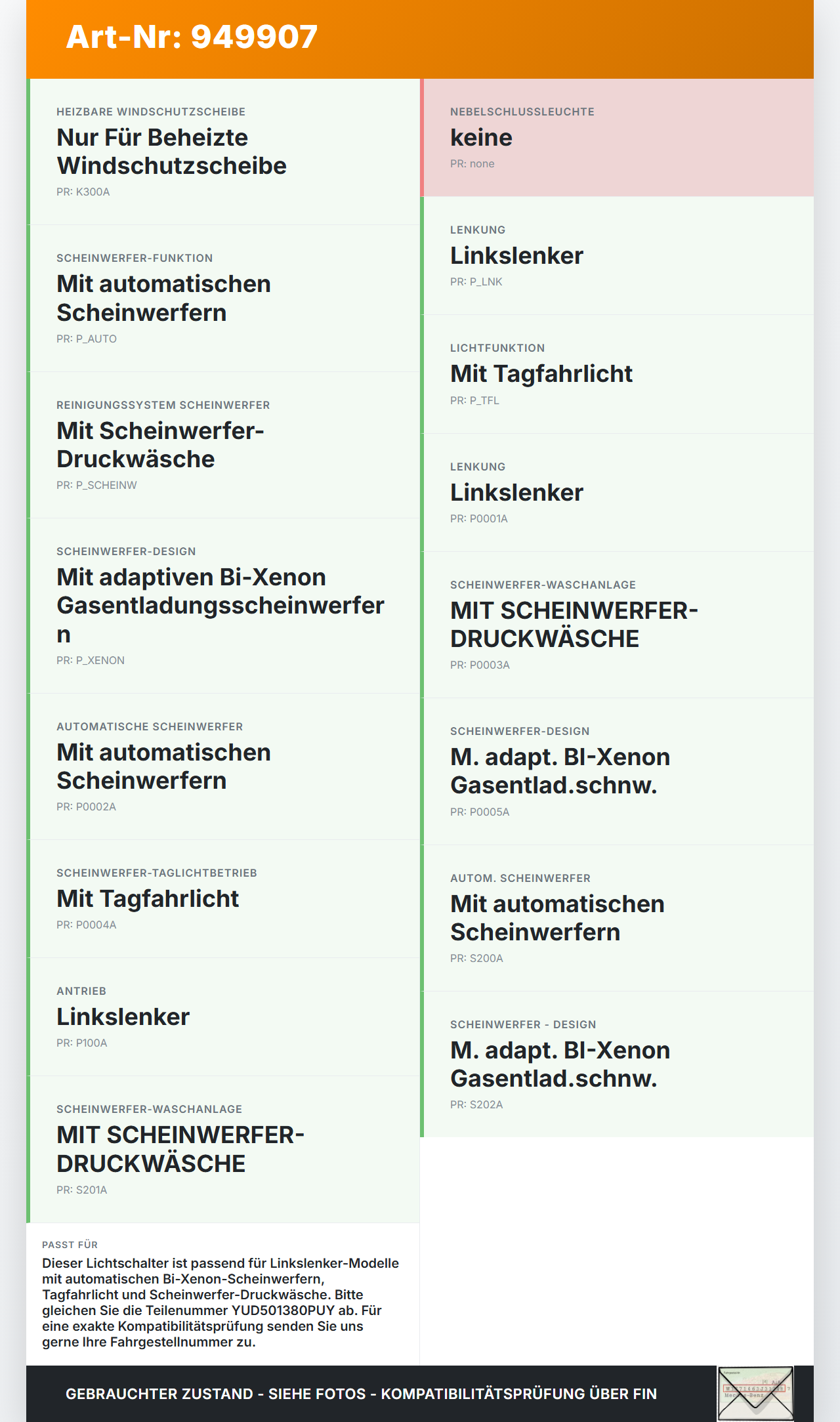Viewport: 840px width, 1422px height.
Task: Select the Heizbare Windschutzscheibe K300A card
Action: point(223,152)
